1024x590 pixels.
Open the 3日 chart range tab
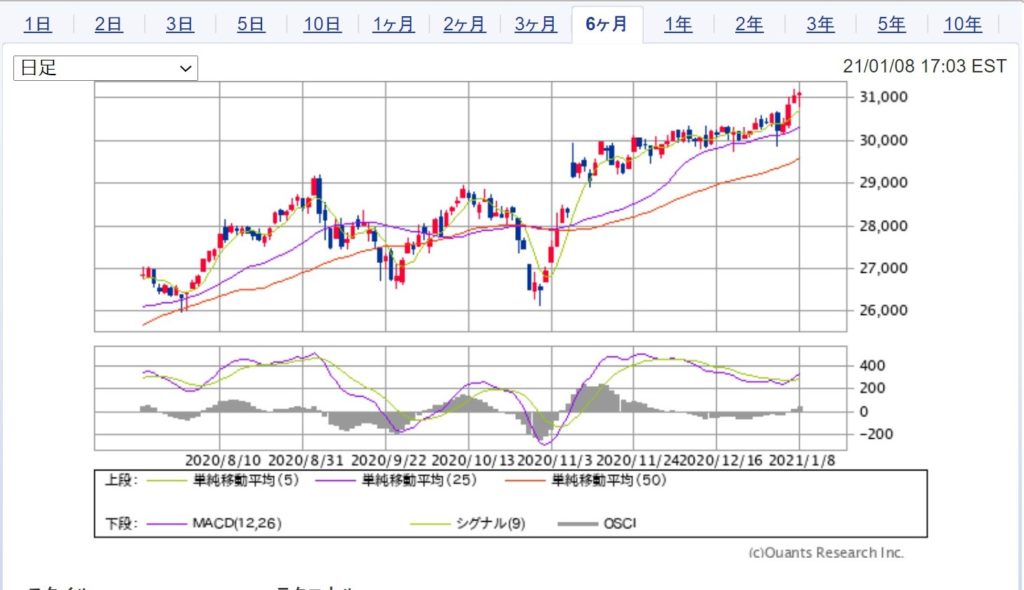pyautogui.click(x=179, y=25)
